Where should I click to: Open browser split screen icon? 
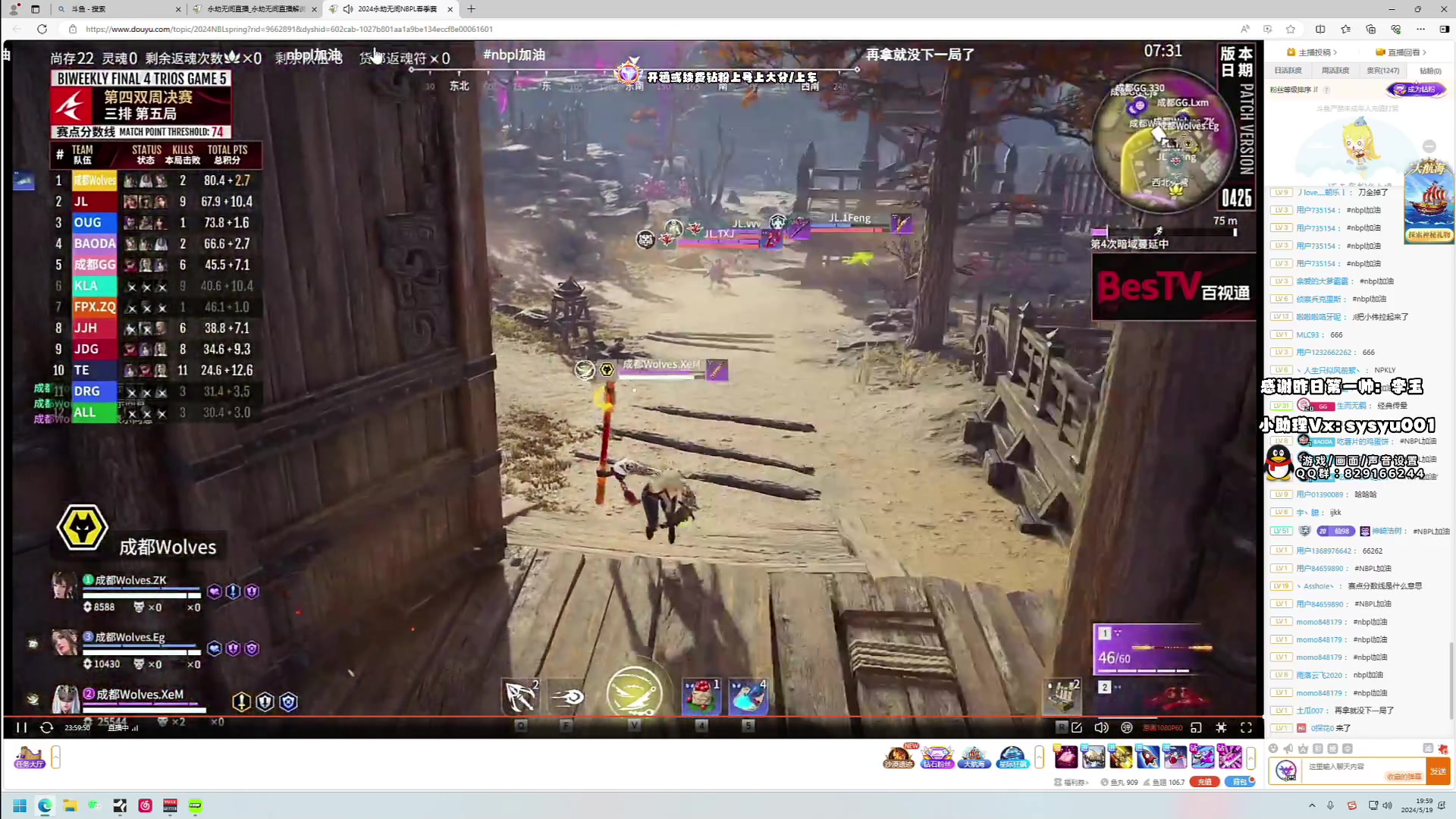click(1320, 29)
